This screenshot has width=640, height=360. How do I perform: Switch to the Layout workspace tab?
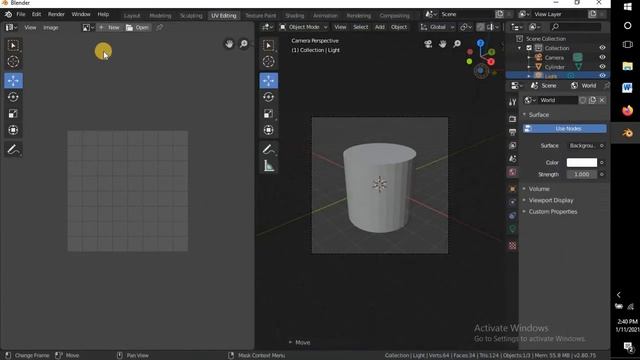[x=132, y=16]
